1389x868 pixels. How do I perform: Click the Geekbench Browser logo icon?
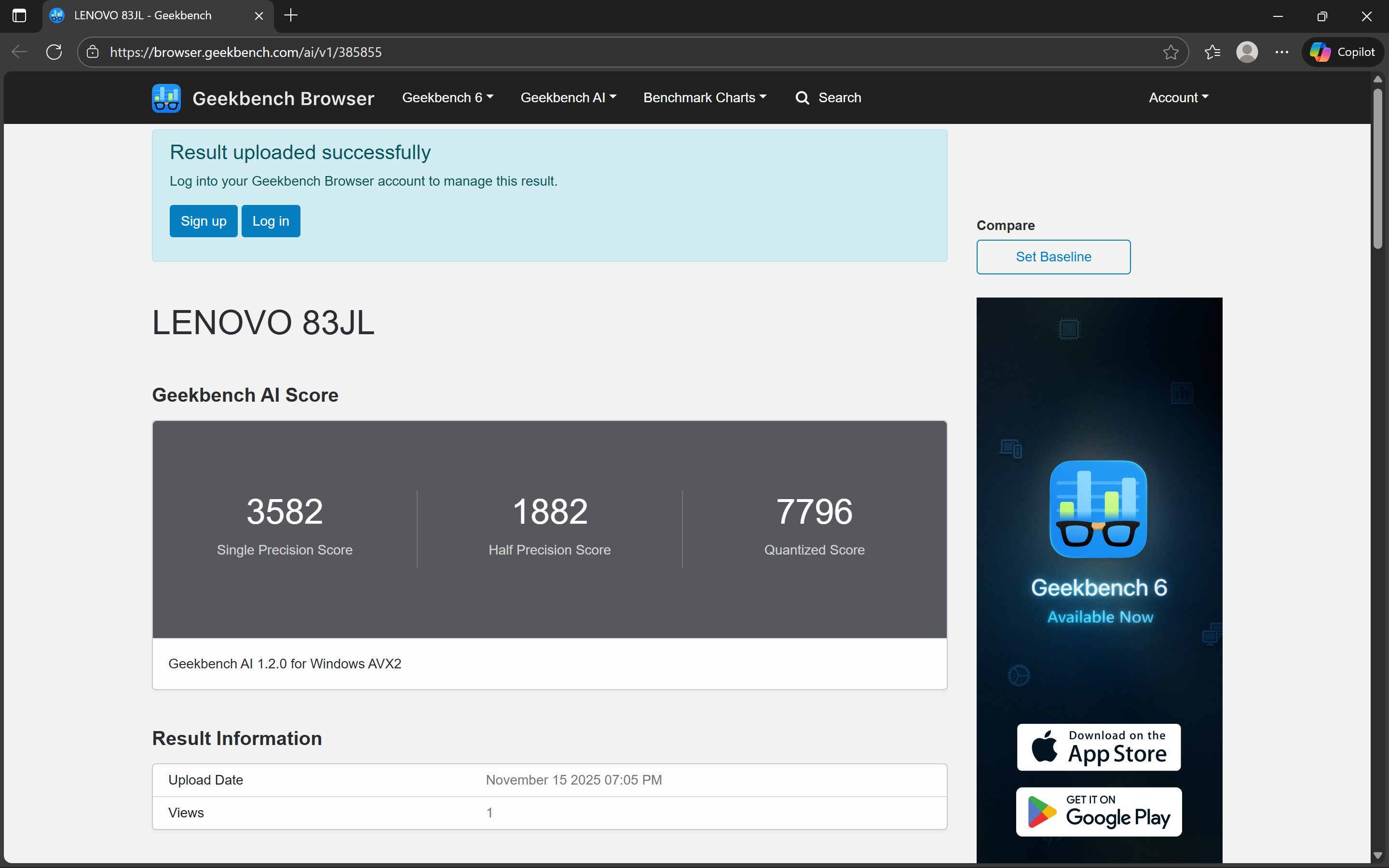tap(166, 97)
